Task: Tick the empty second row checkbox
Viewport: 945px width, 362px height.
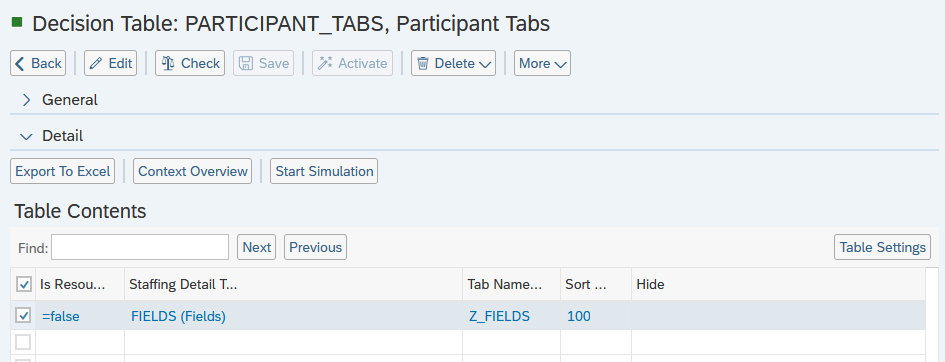Action: click(23, 342)
